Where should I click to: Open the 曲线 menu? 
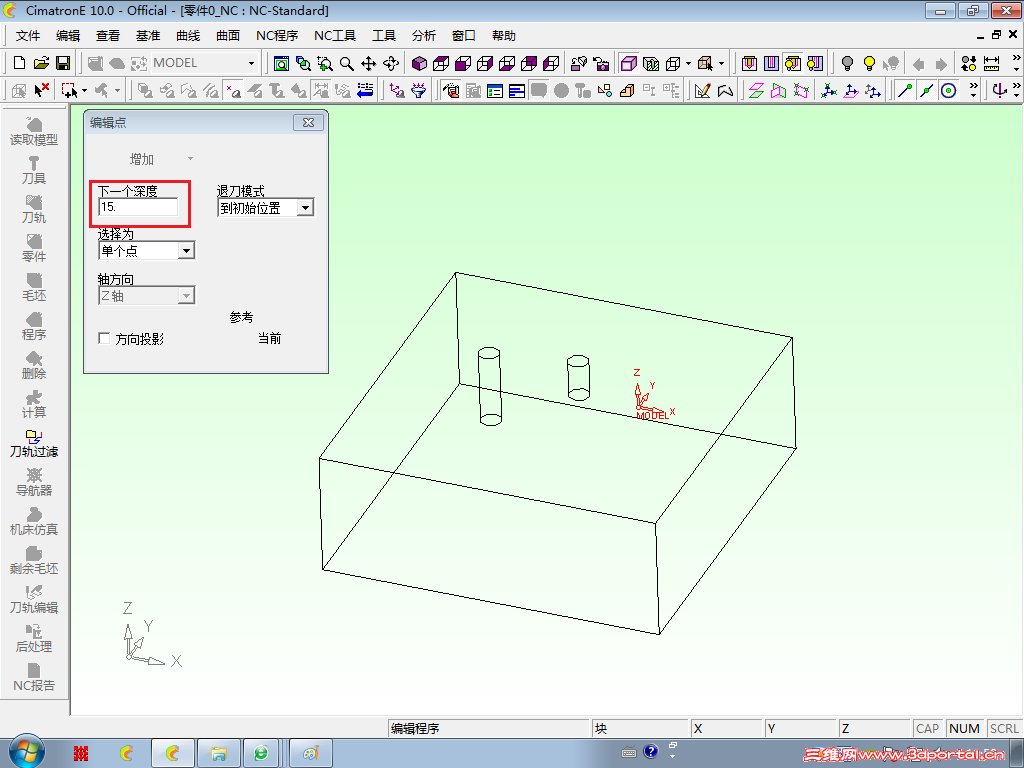click(188, 36)
